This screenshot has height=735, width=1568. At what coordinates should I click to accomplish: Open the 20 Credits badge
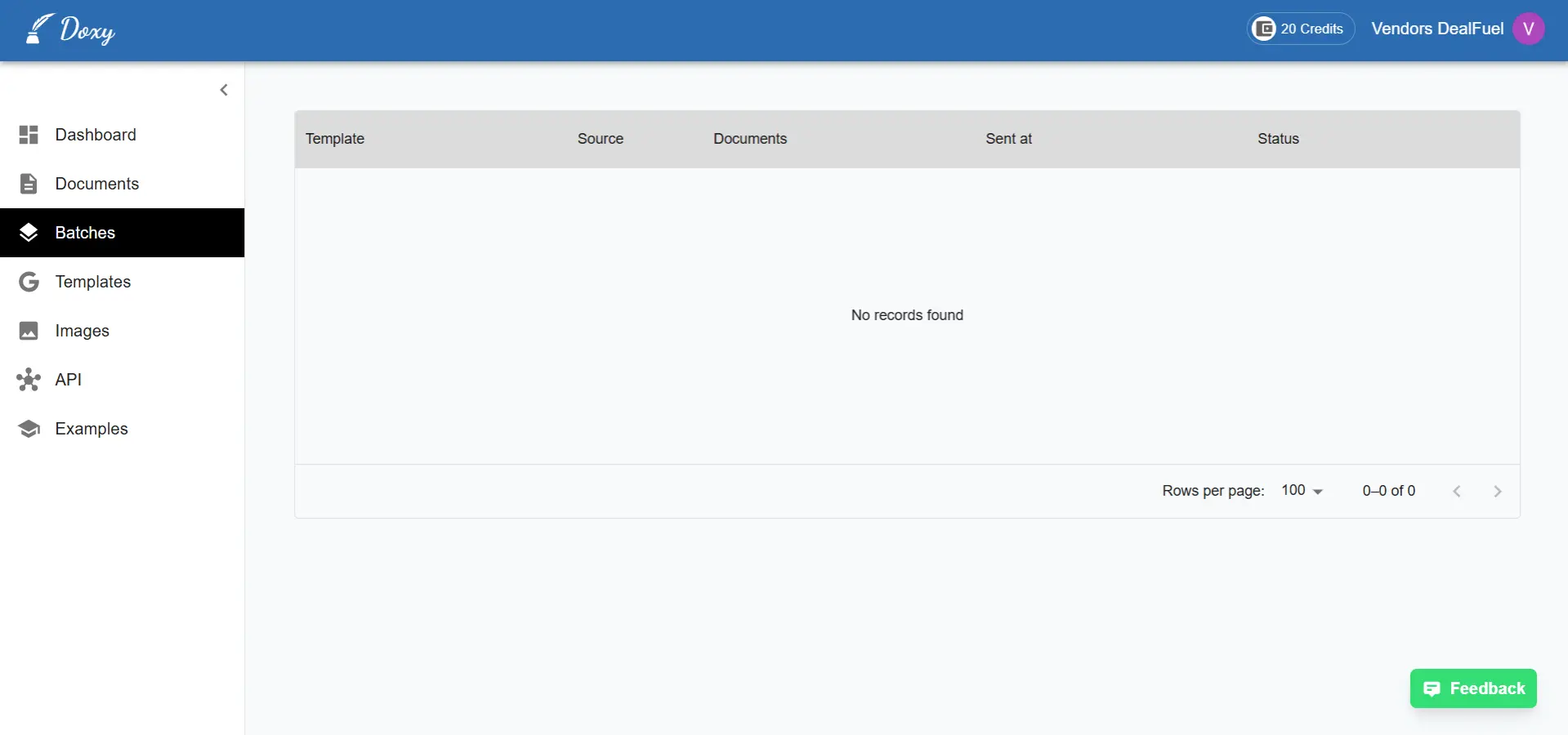coord(1300,29)
